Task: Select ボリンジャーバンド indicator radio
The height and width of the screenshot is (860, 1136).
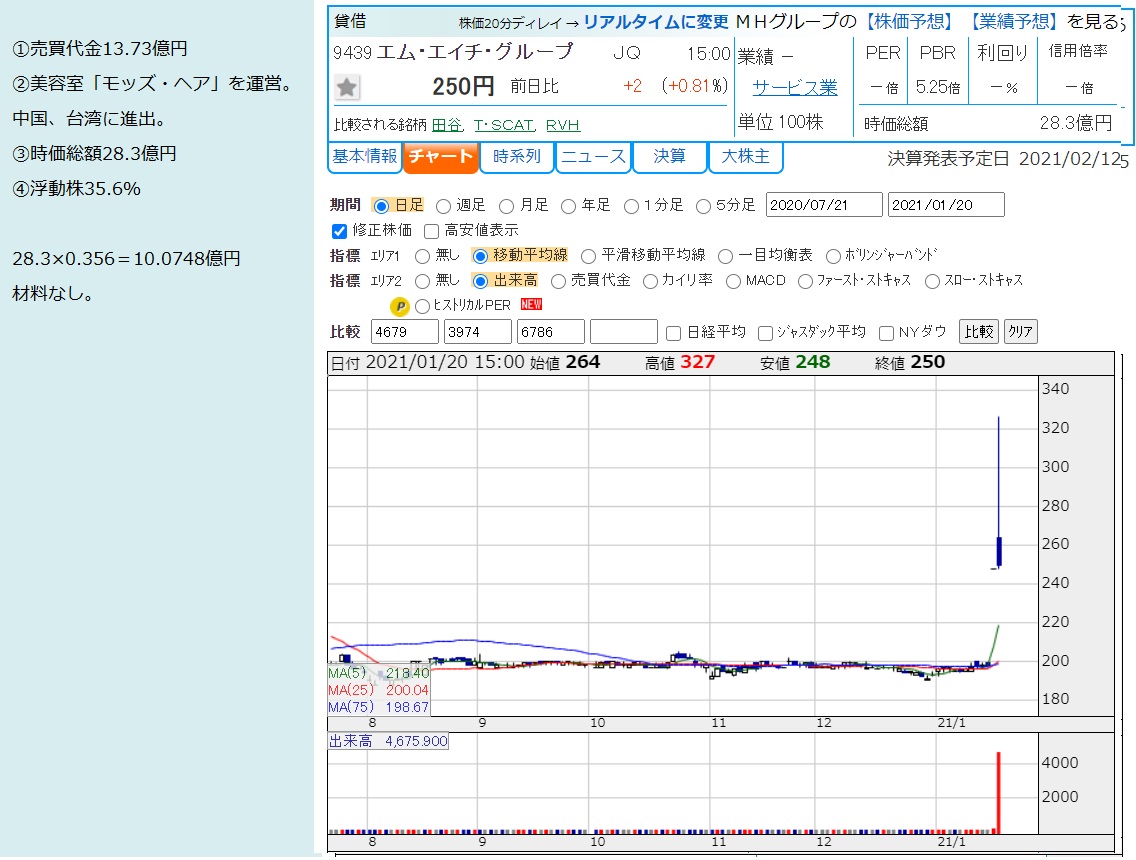Action: click(x=833, y=256)
